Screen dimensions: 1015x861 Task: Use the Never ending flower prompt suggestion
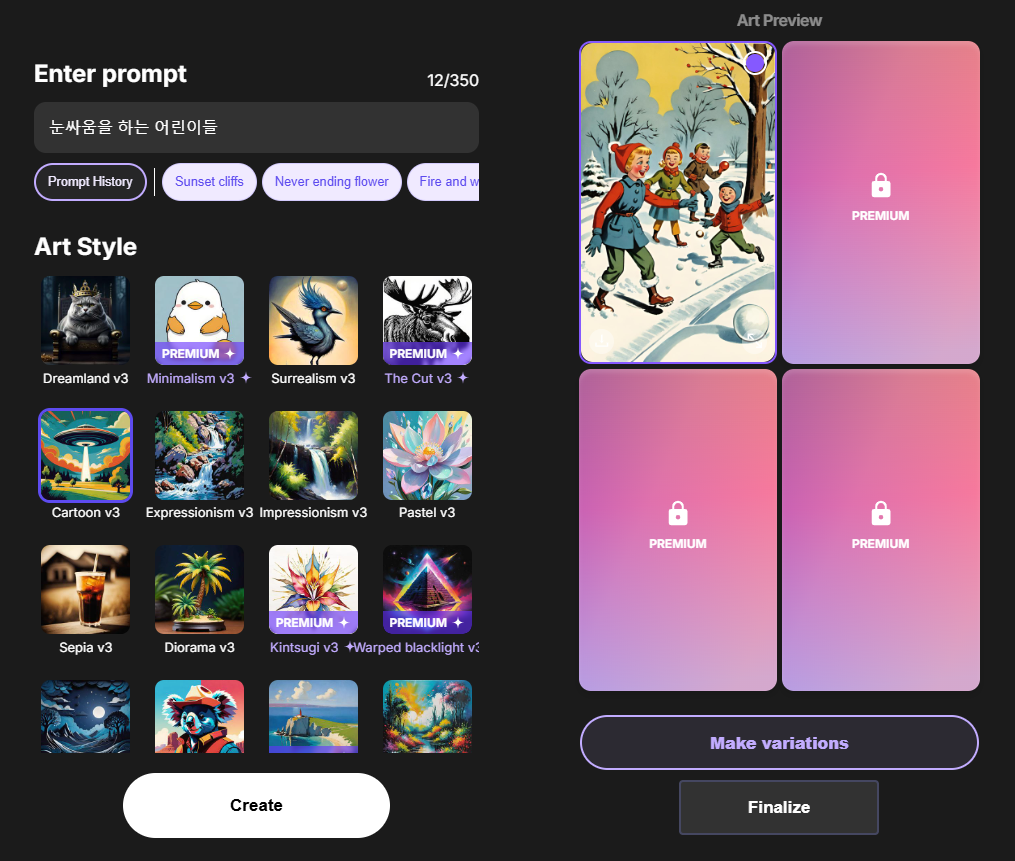331,182
